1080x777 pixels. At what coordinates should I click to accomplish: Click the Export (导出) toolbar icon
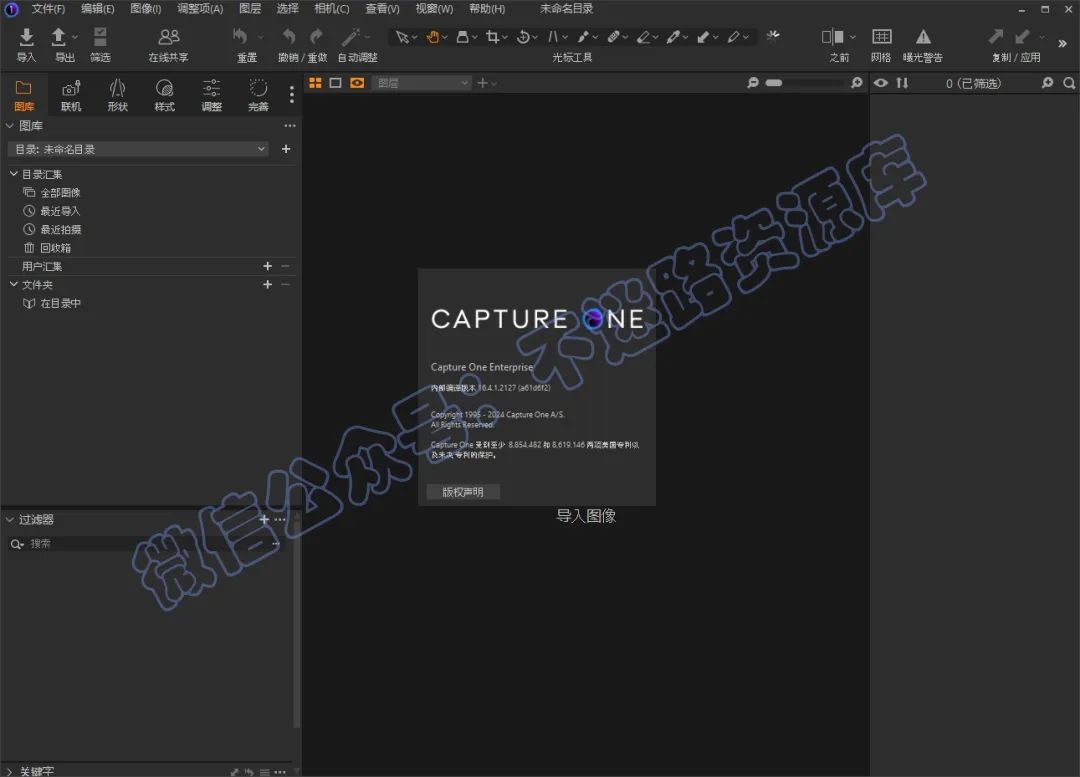[59, 37]
